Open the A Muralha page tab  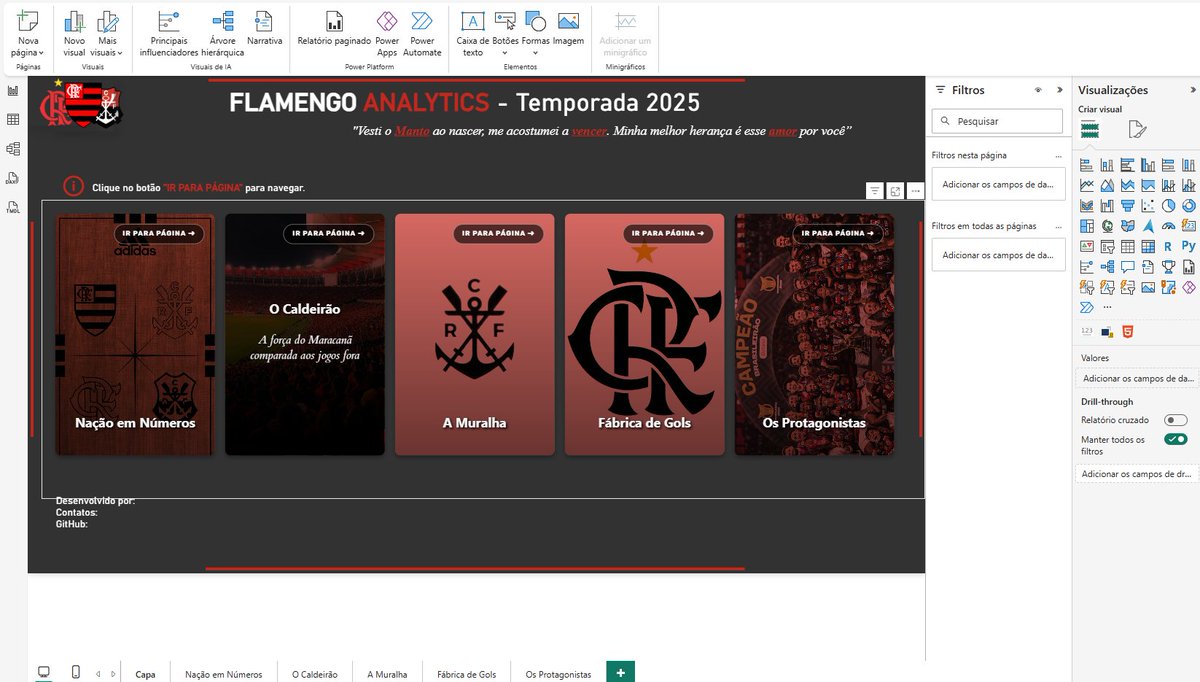pos(387,674)
